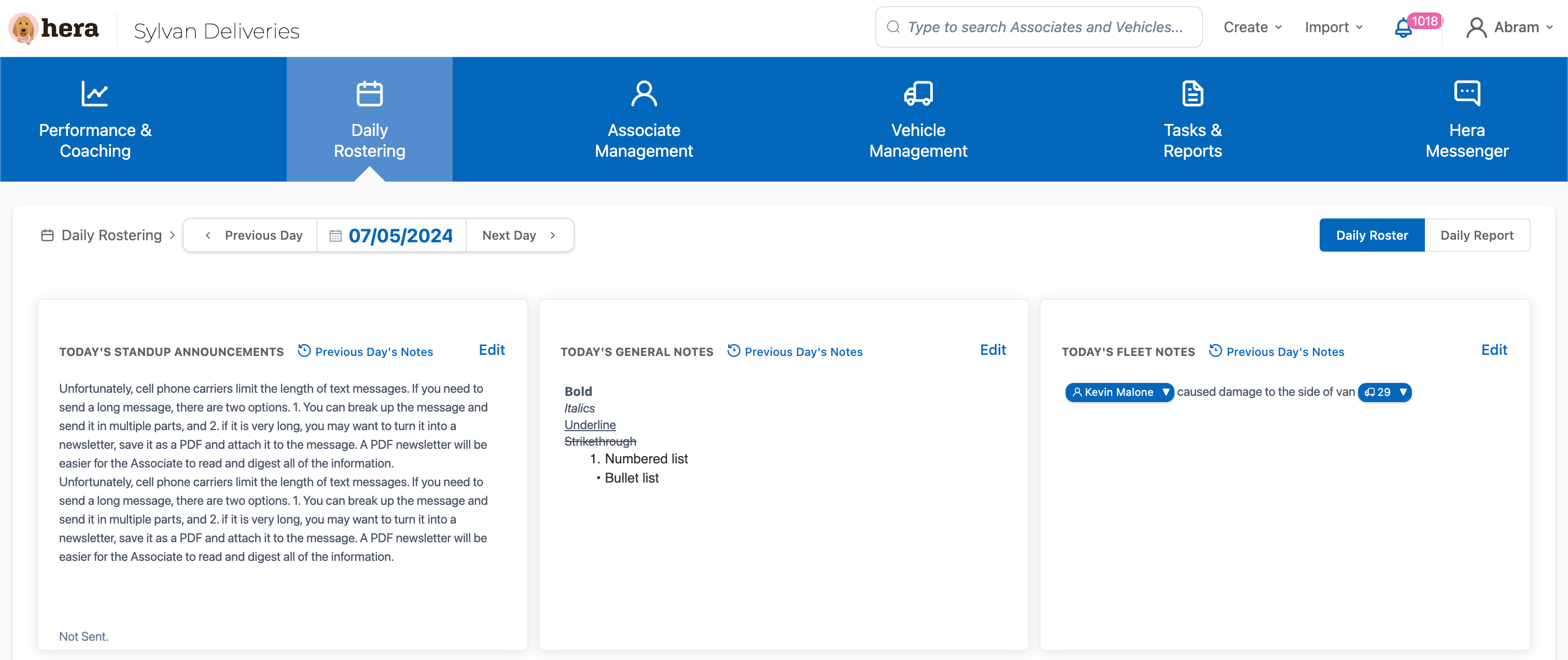
Task: Expand the Create dropdown menu
Action: pos(1253,27)
